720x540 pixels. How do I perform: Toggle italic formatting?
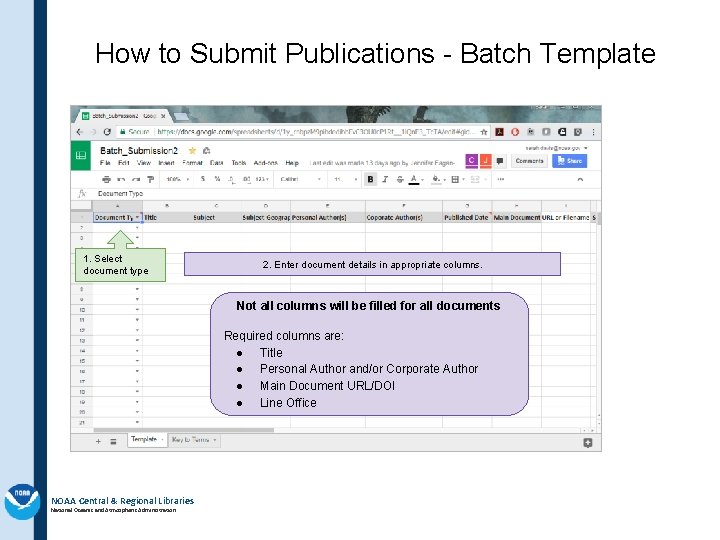click(385, 179)
